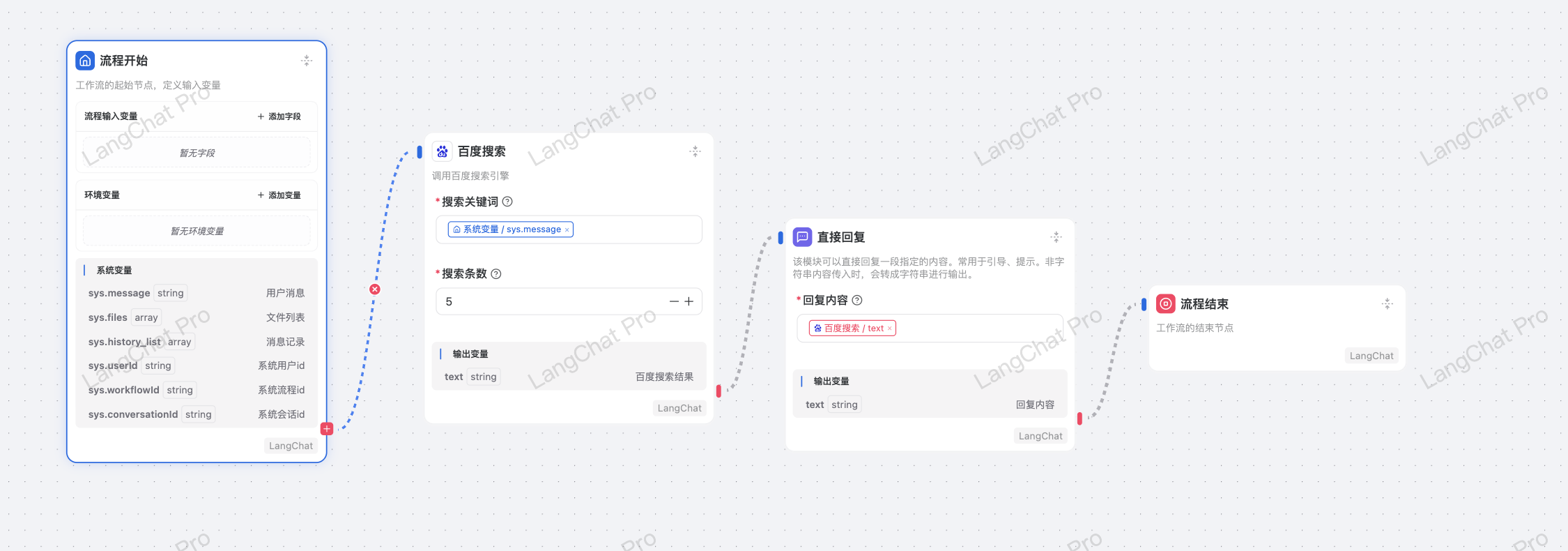
Task: Add a field via 添加字段 button
Action: 279,116
